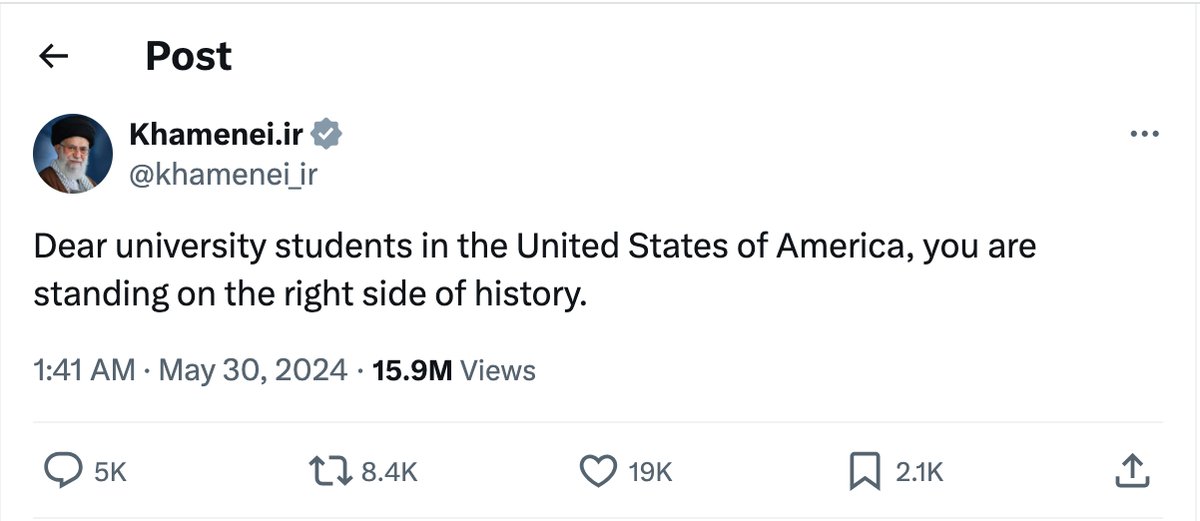Like the post with the heart icon

click(x=599, y=471)
